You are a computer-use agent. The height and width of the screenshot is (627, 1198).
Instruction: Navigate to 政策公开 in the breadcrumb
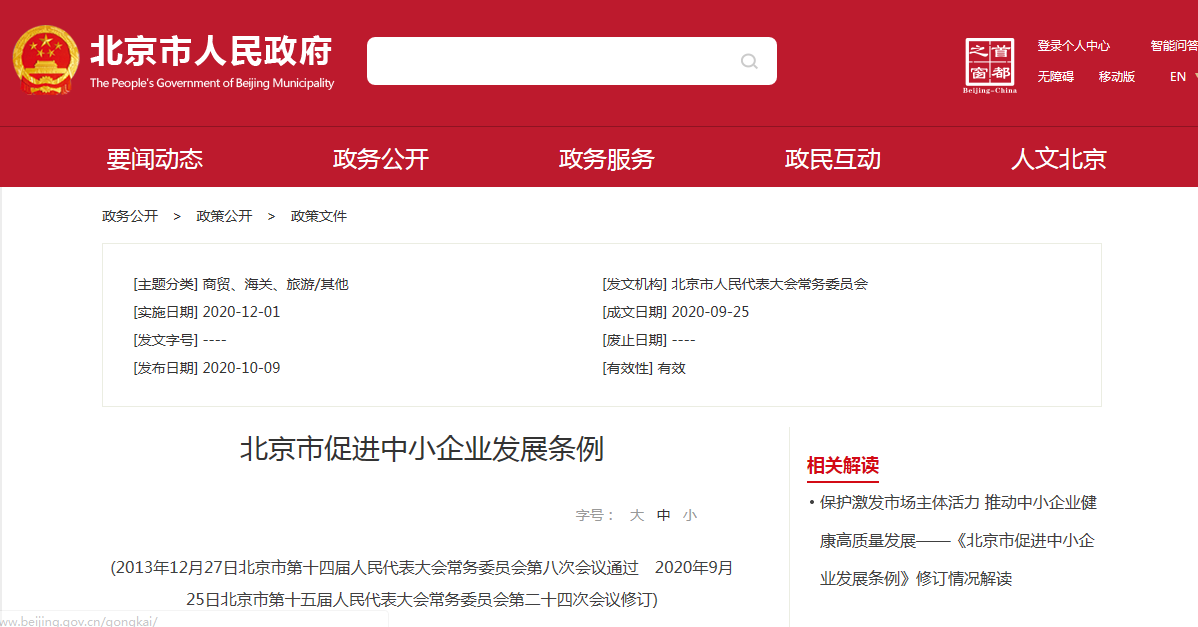pyautogui.click(x=224, y=215)
